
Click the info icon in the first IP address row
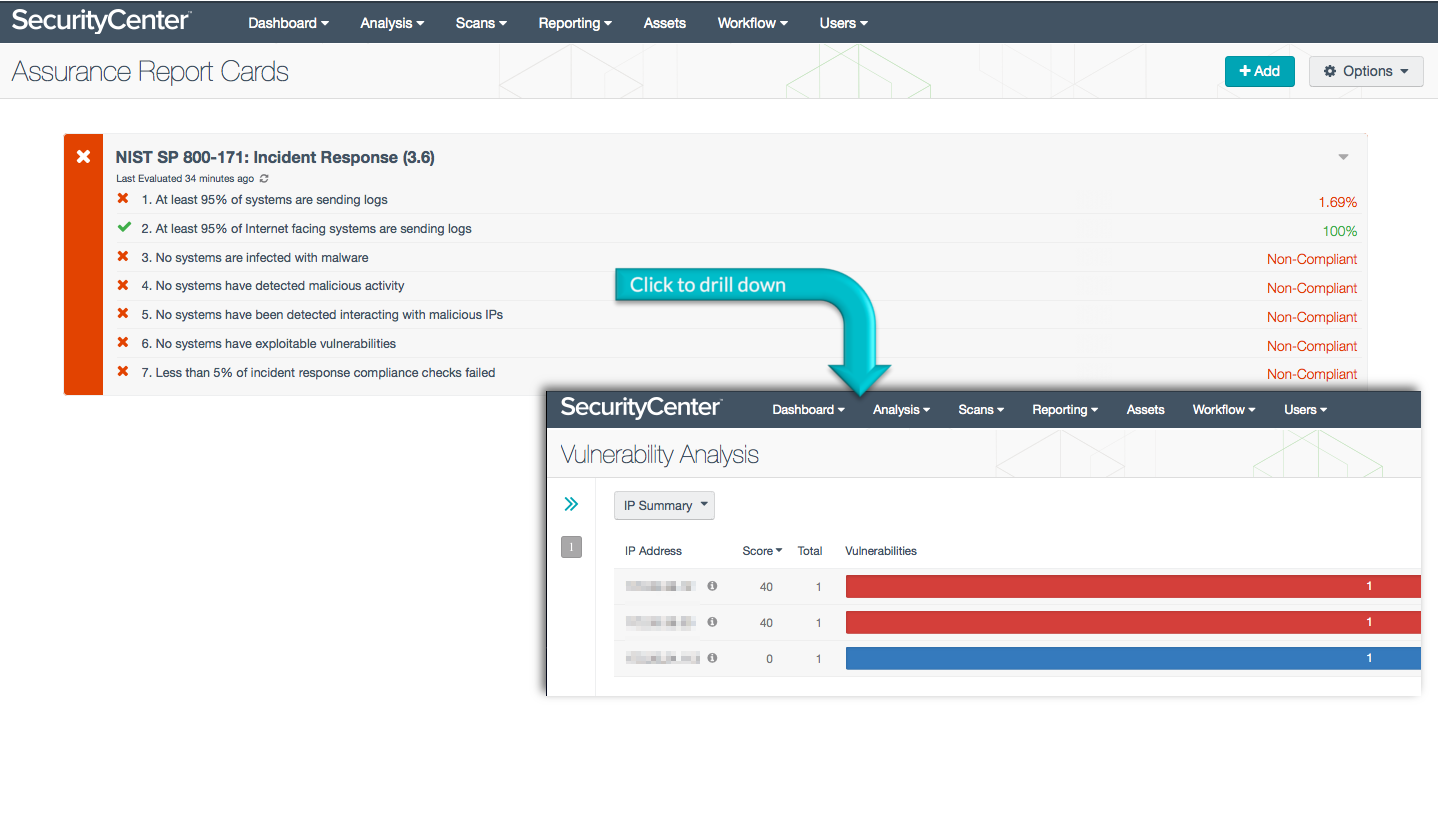point(712,586)
